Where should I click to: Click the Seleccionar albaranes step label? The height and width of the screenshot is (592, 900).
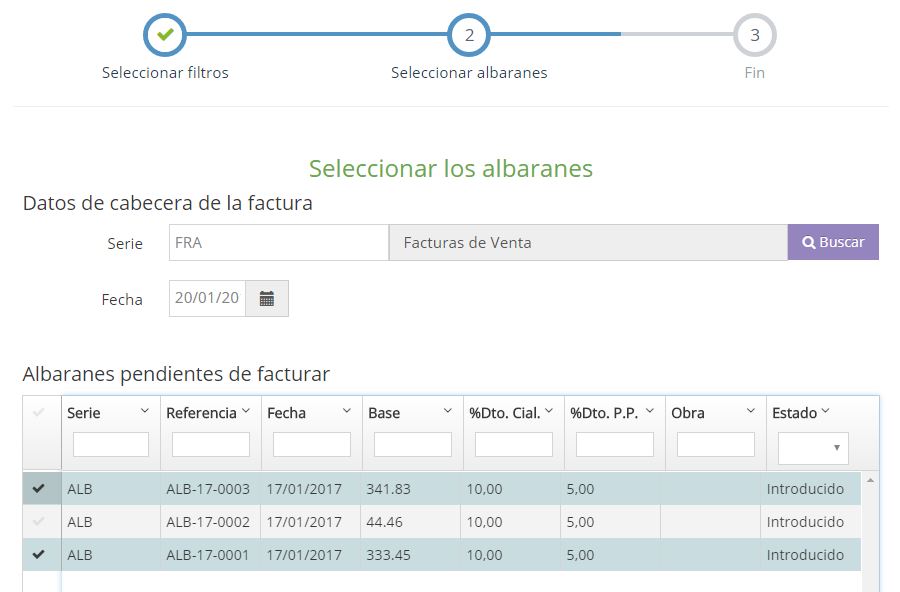coord(469,73)
